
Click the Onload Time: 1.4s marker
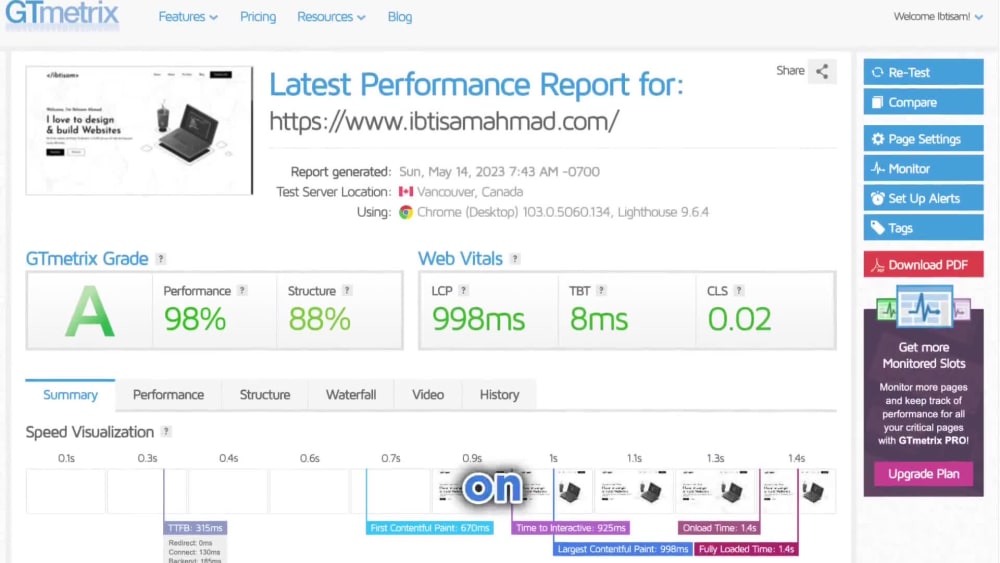coord(719,528)
